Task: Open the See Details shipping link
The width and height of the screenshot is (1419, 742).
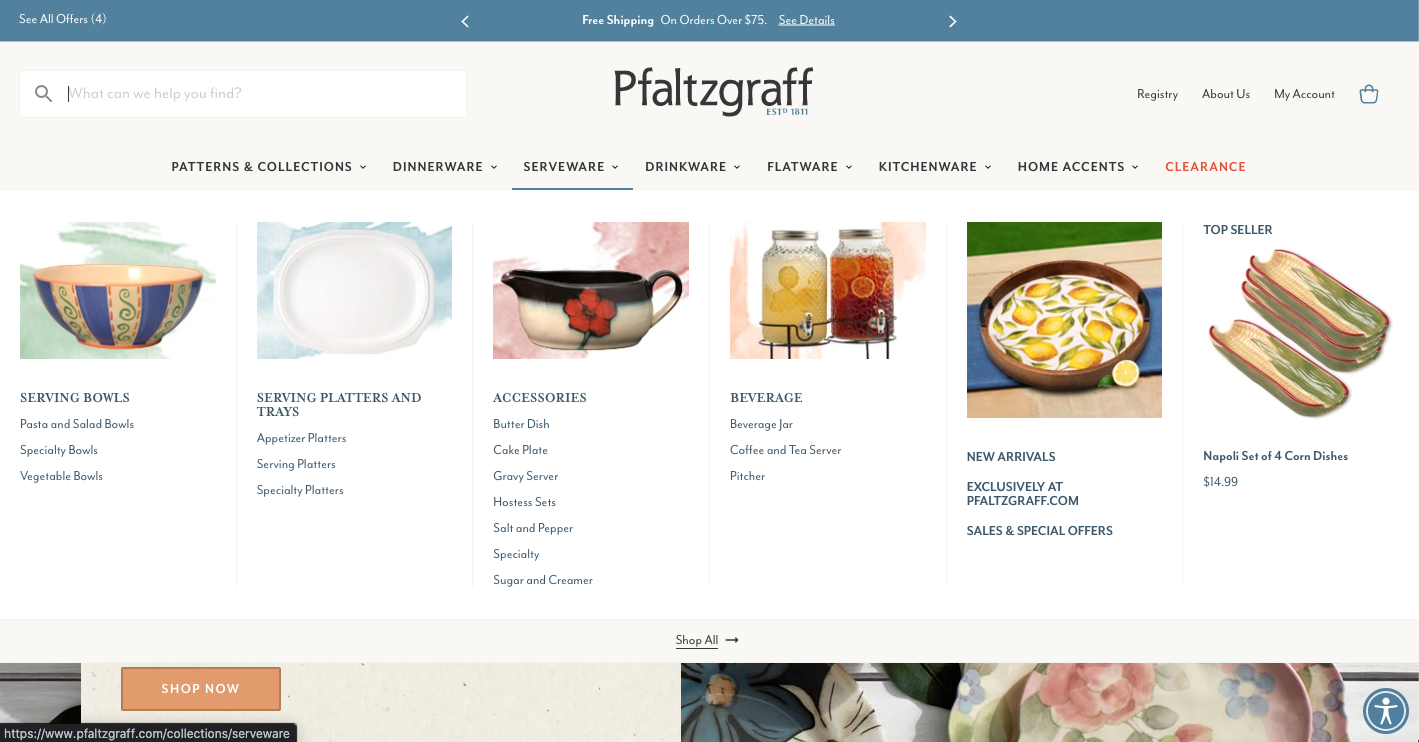Action: pos(806,20)
